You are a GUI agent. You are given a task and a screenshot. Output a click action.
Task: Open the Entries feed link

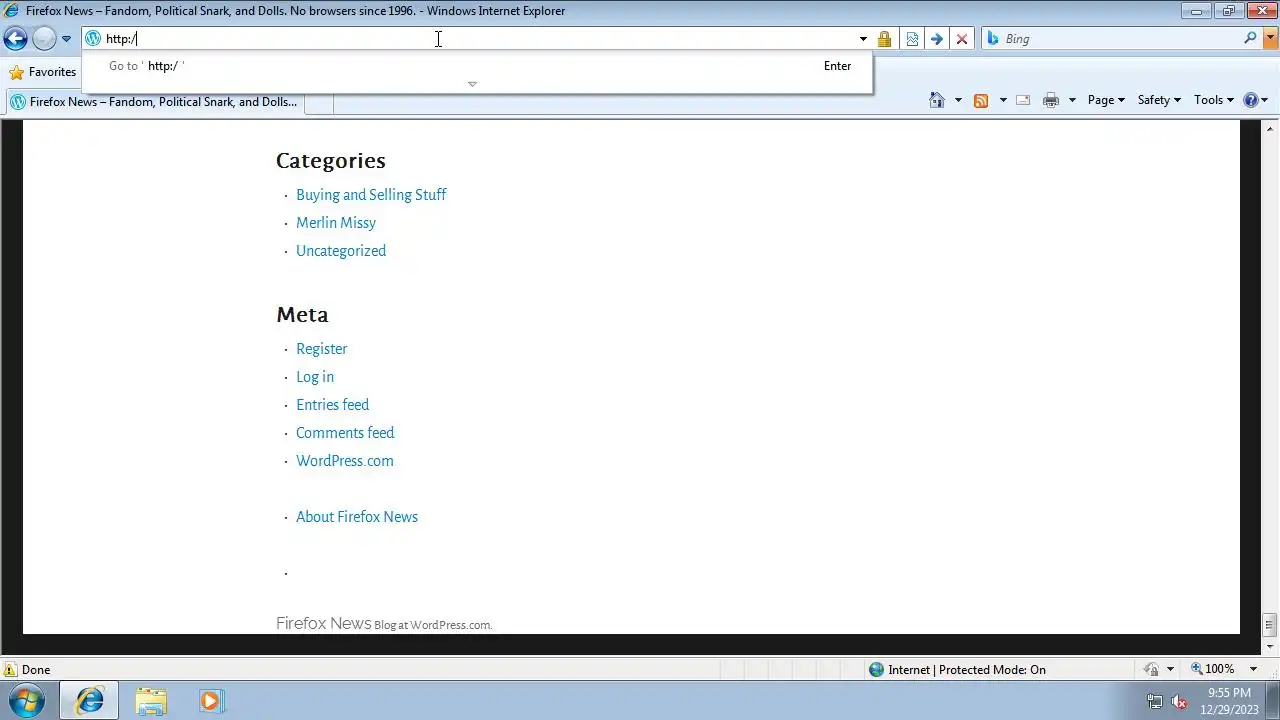click(x=333, y=405)
